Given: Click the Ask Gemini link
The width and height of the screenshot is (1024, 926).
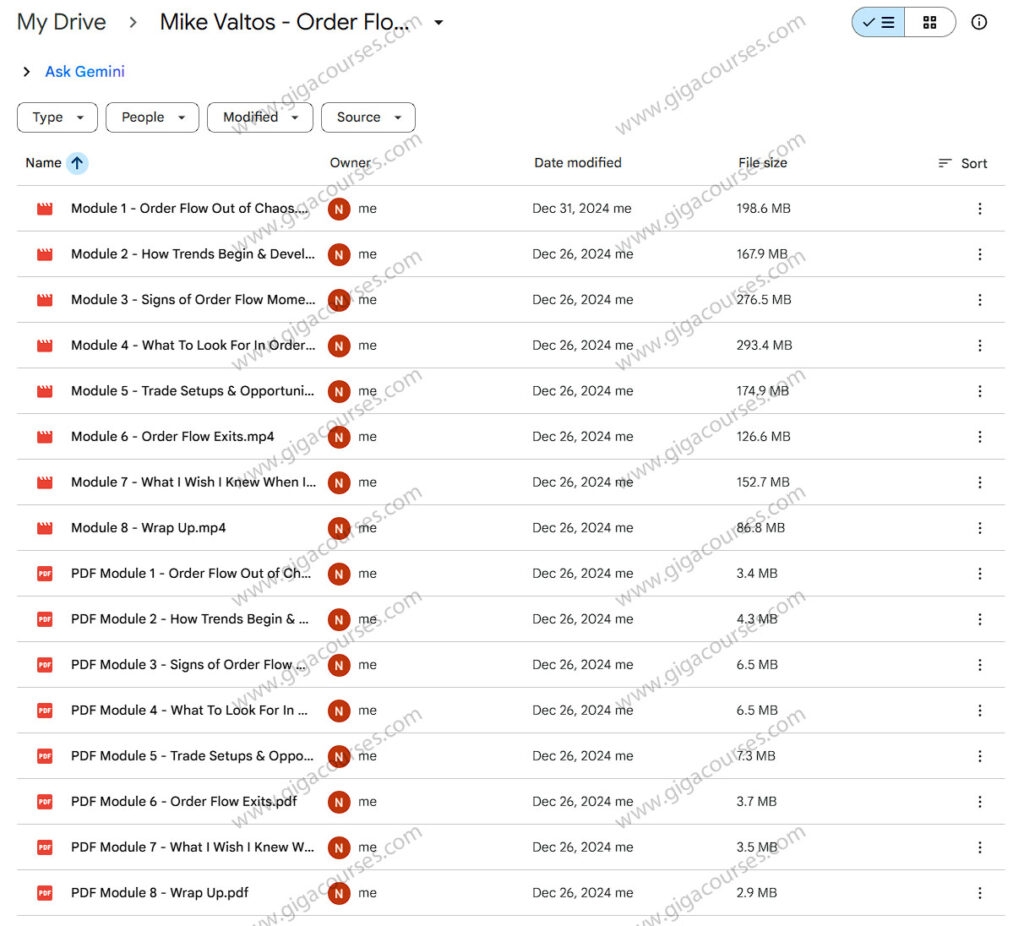Looking at the screenshot, I should pos(85,72).
